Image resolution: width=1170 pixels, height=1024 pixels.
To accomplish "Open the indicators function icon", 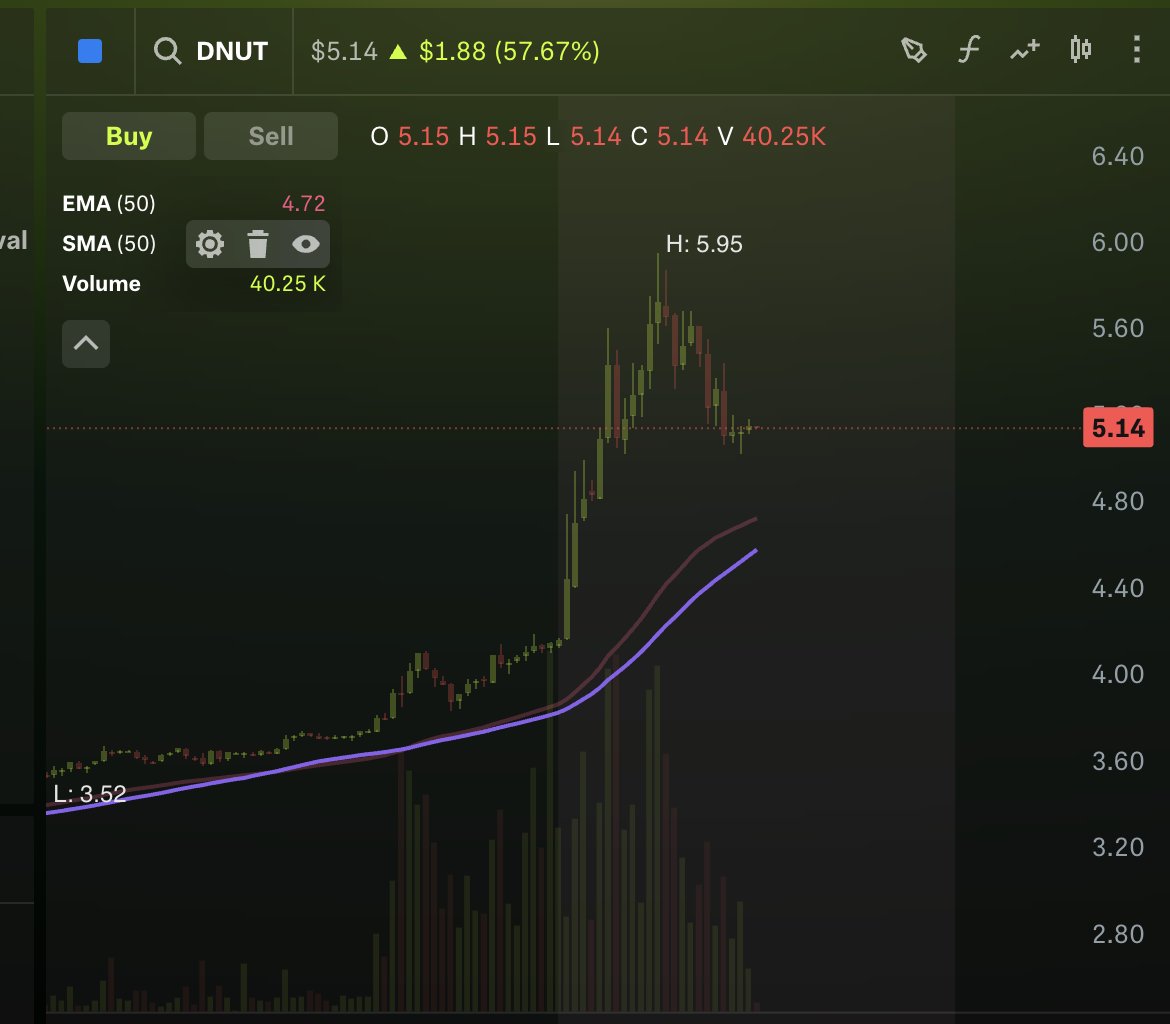I will click(969, 50).
